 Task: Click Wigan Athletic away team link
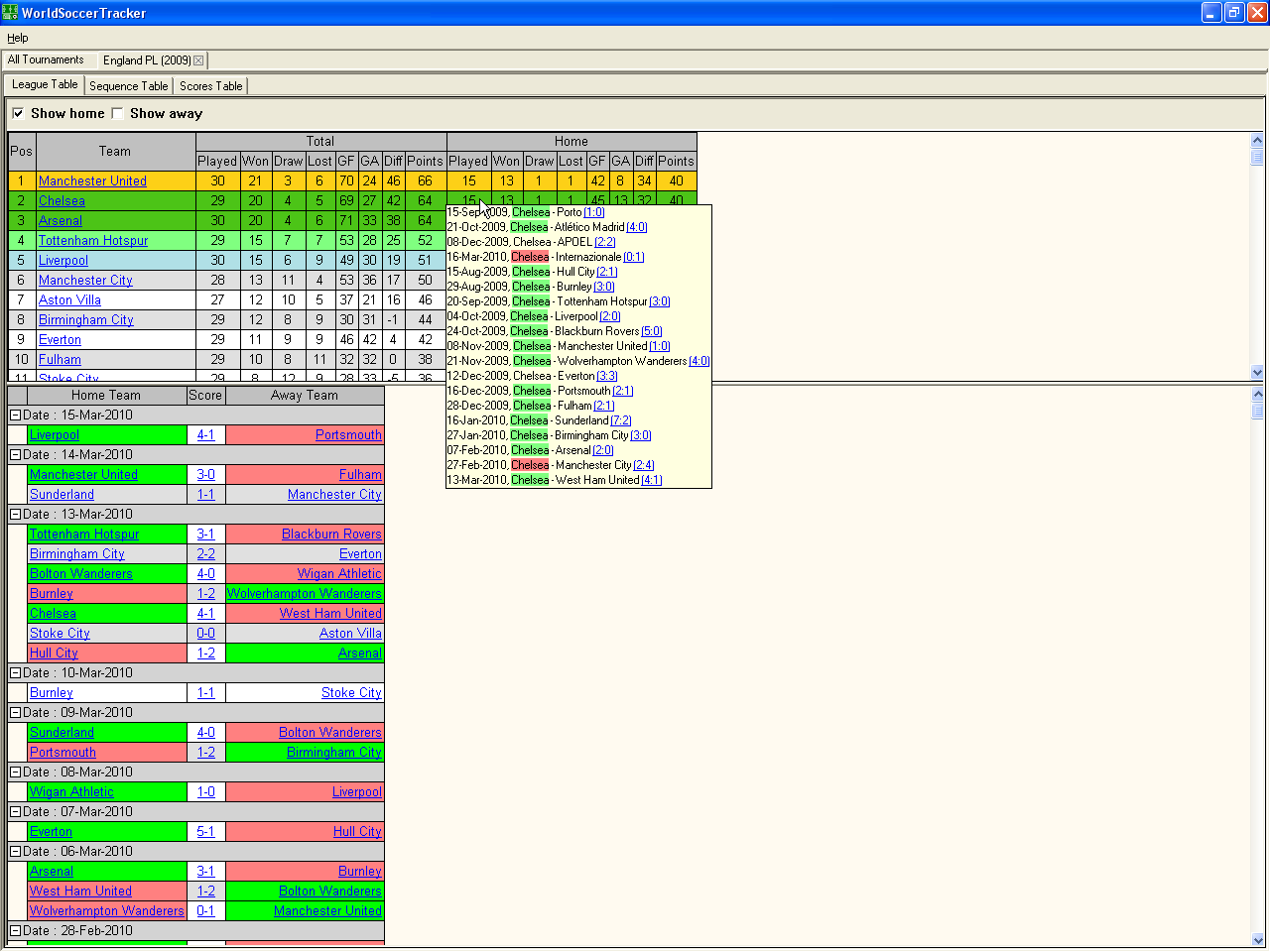339,574
